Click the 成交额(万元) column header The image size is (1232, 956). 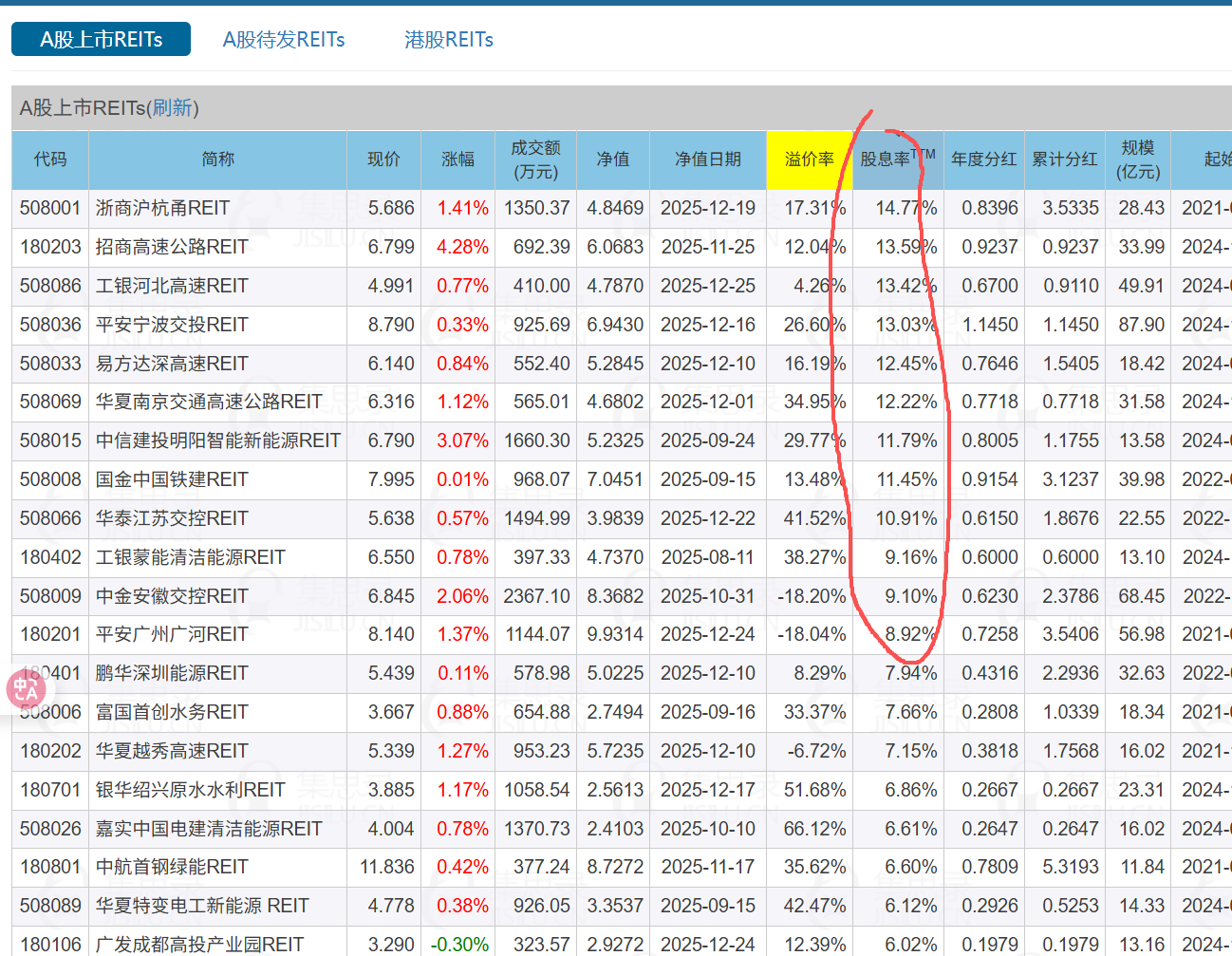535,159
